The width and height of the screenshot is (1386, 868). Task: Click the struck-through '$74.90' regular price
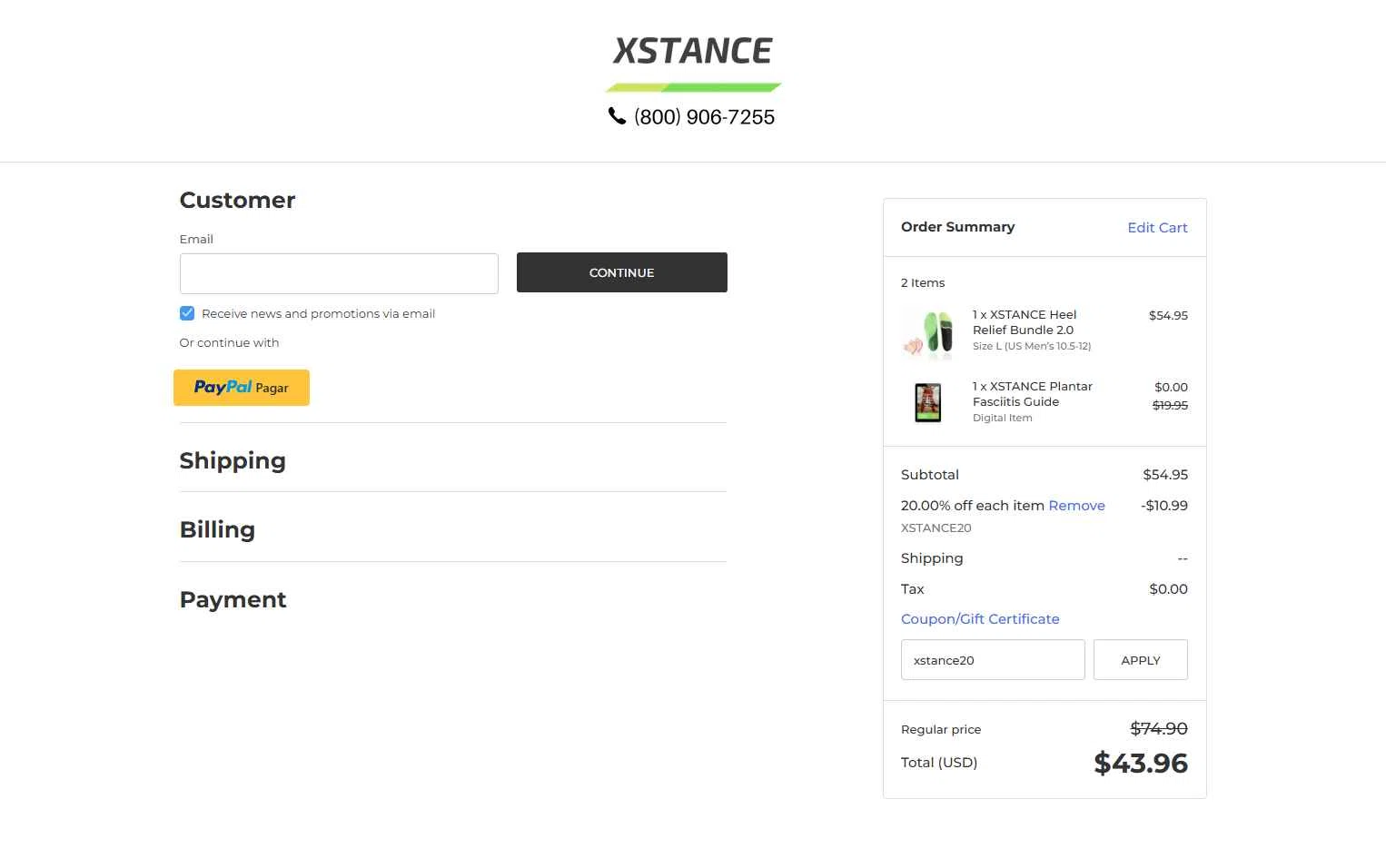(1159, 729)
